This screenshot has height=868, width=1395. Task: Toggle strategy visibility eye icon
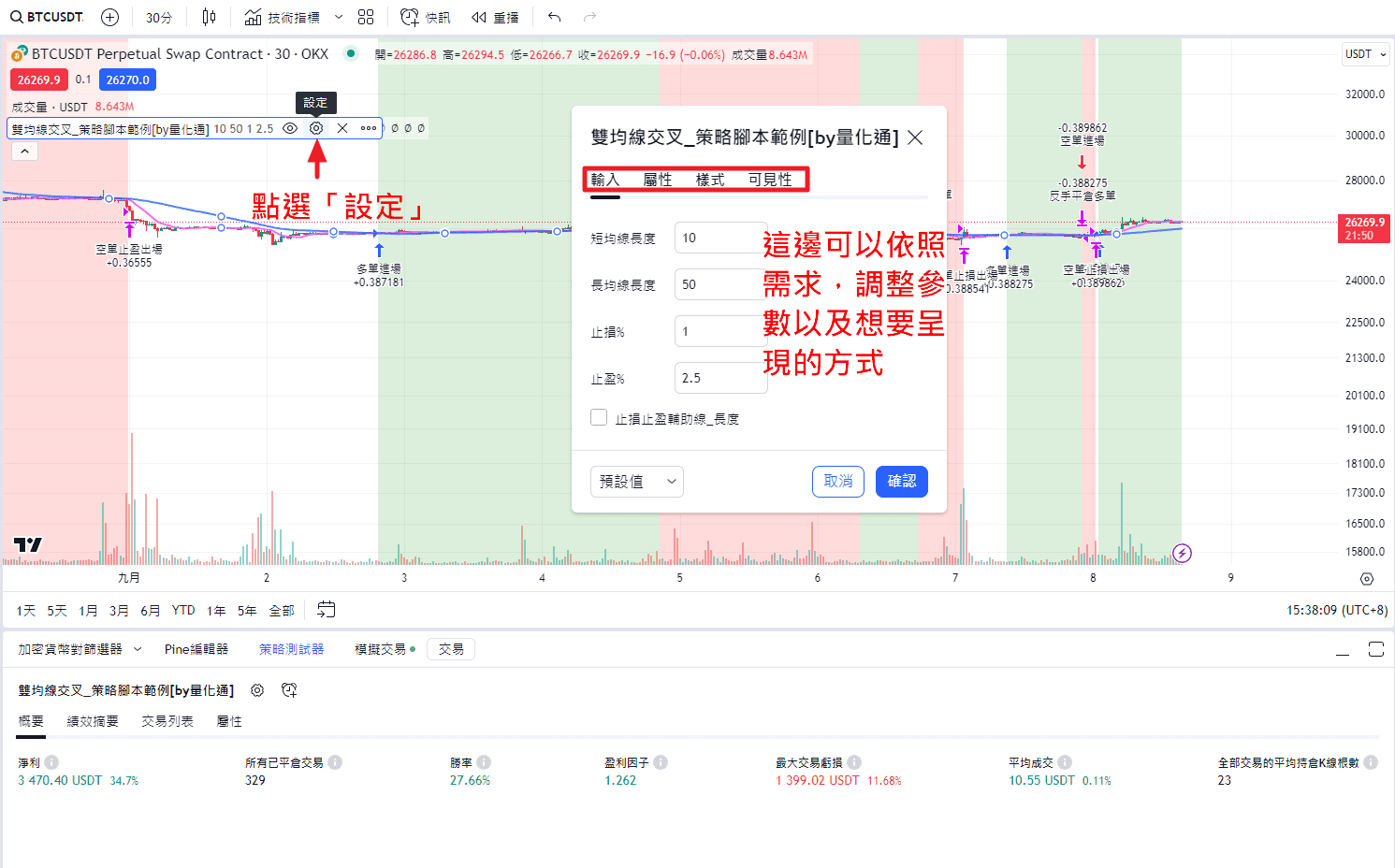coord(290,128)
